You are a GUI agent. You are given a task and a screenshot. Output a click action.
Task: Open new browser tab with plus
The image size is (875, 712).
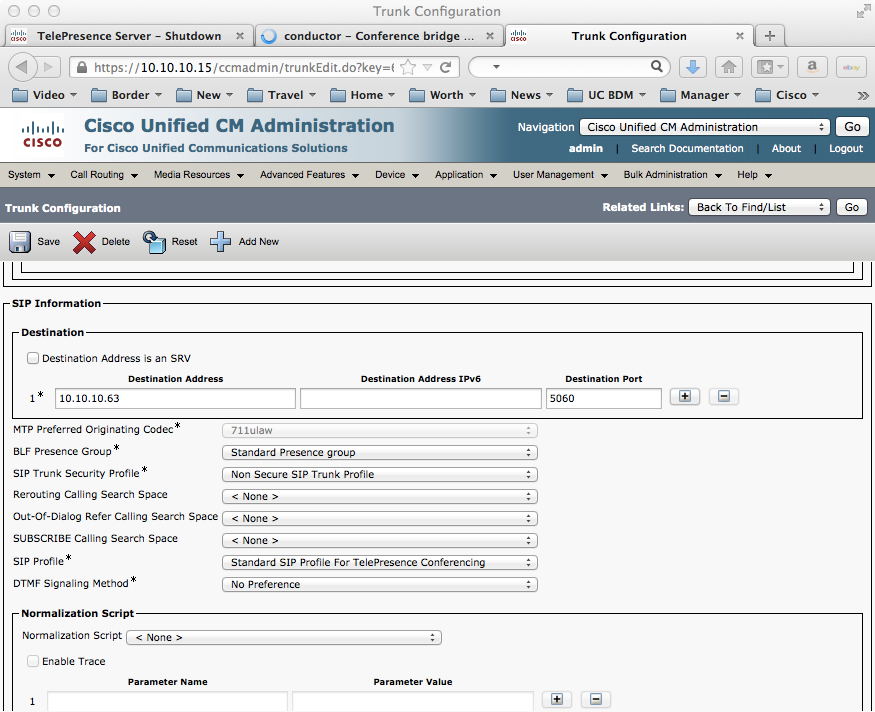pos(770,36)
